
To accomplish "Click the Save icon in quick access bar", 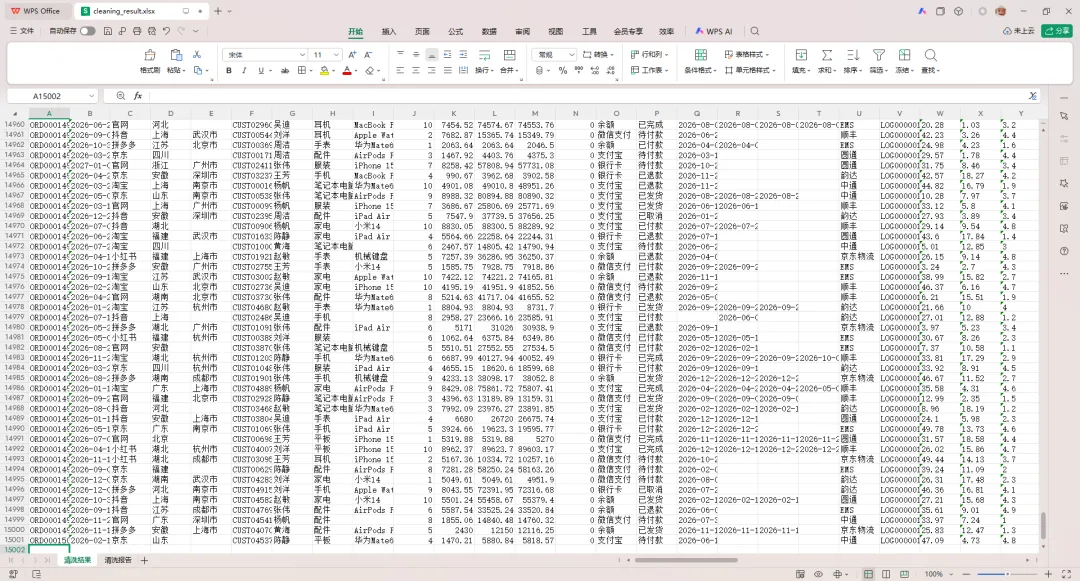I will coord(107,31).
